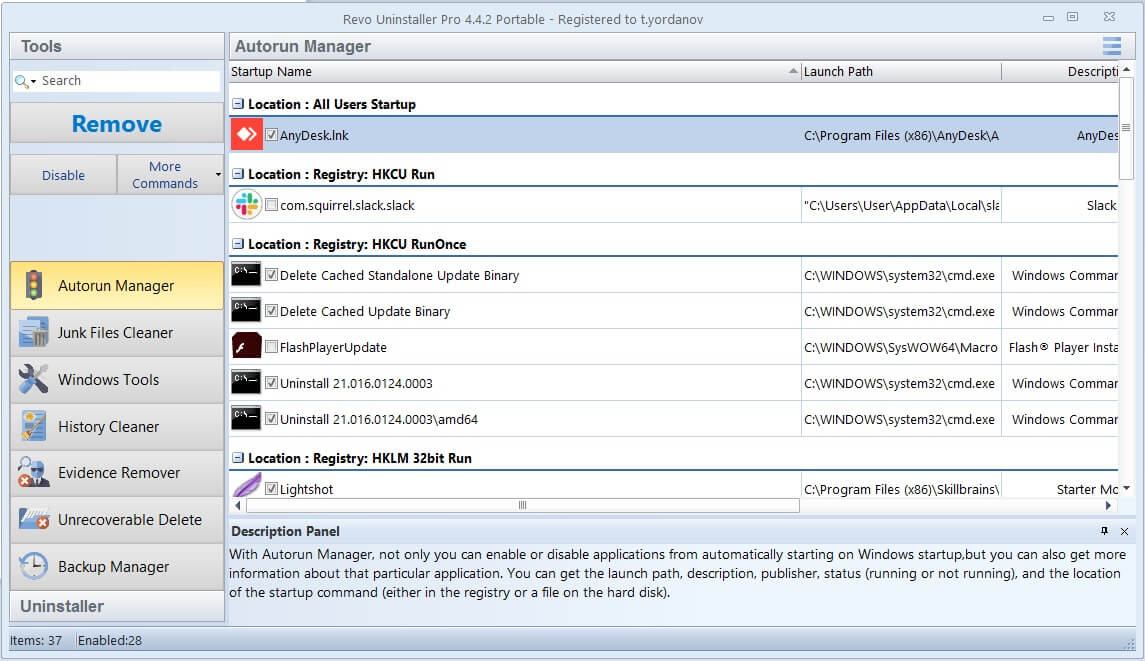Click the History Cleaner icon

click(x=34, y=426)
